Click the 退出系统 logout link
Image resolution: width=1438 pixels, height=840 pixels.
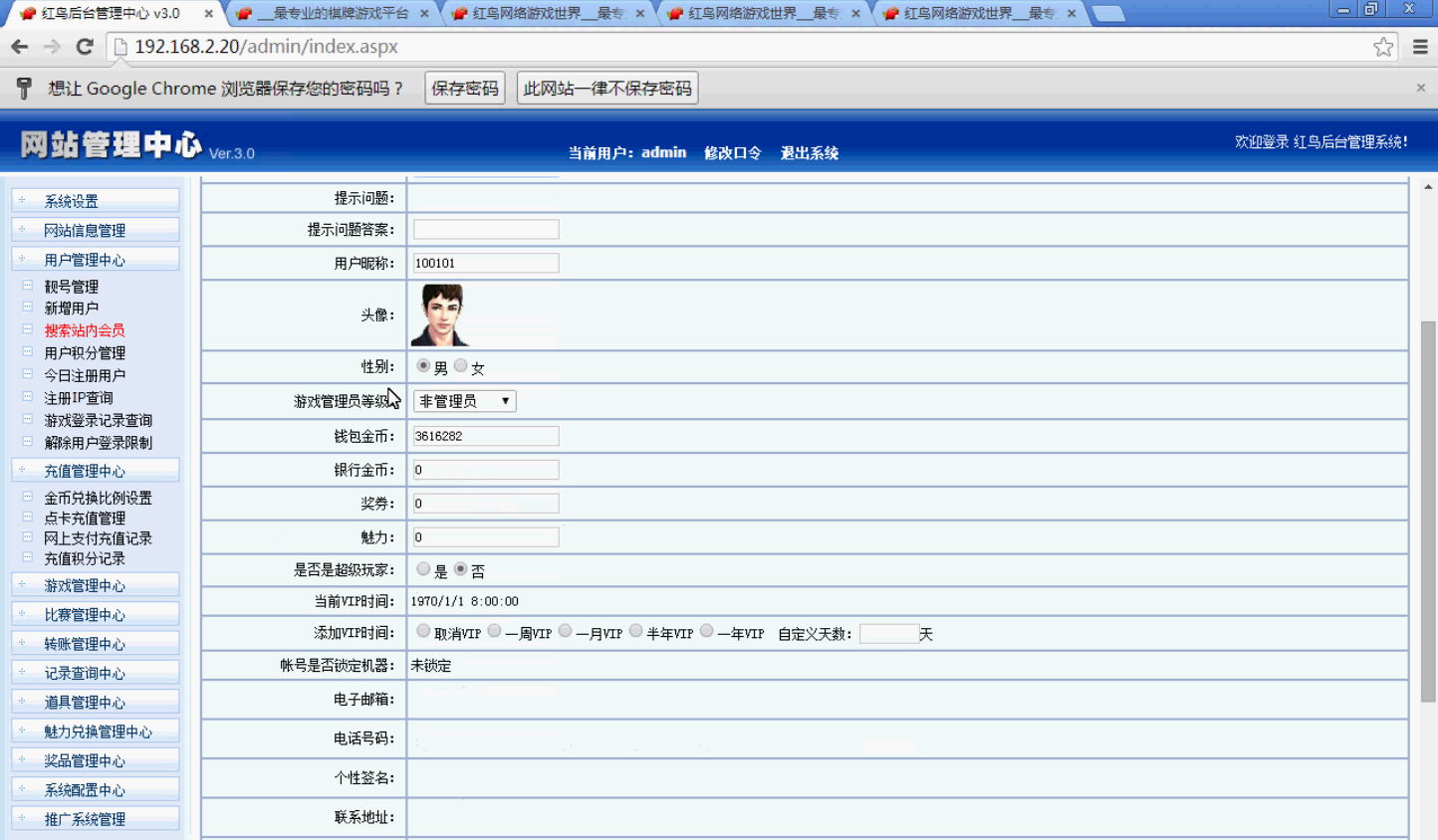pos(809,153)
